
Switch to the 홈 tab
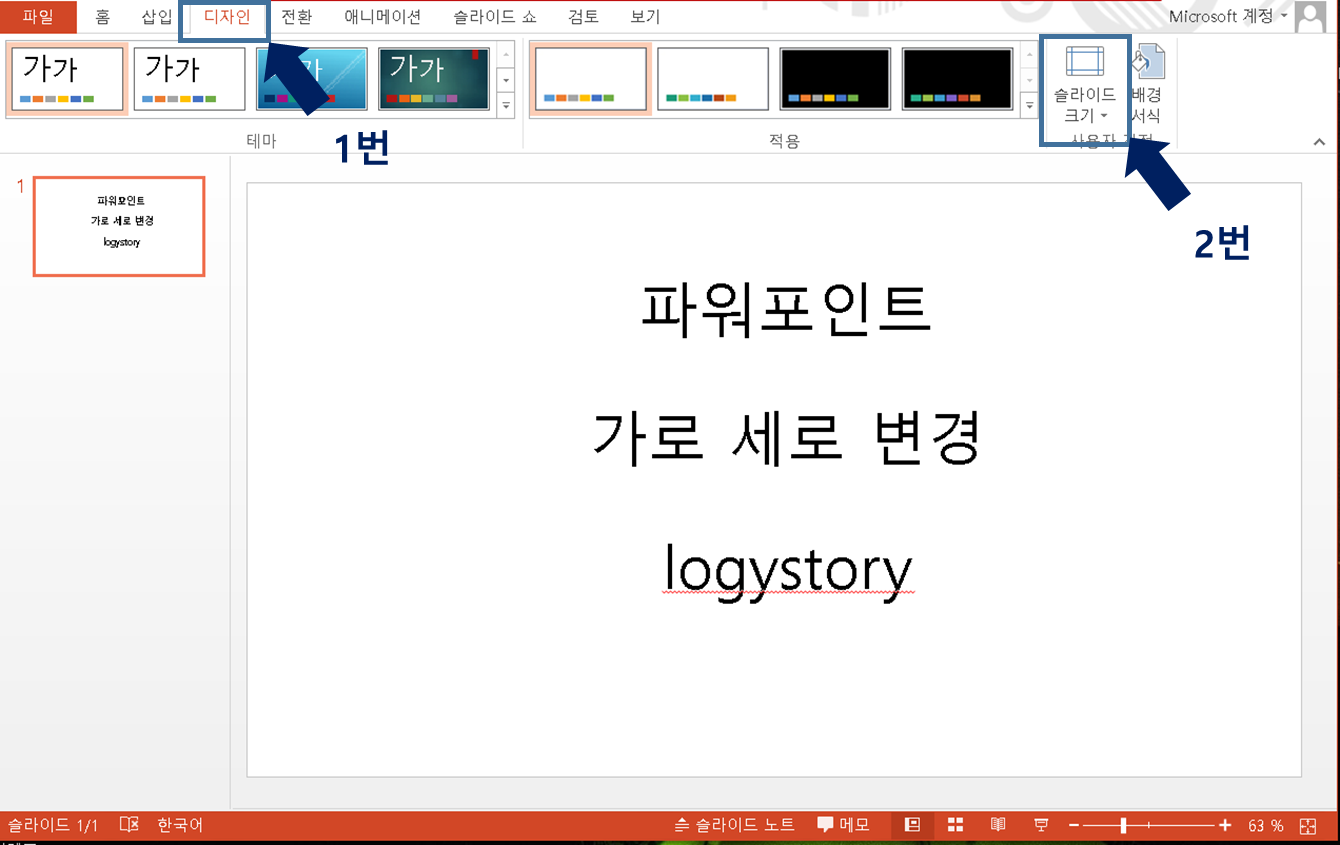[103, 17]
